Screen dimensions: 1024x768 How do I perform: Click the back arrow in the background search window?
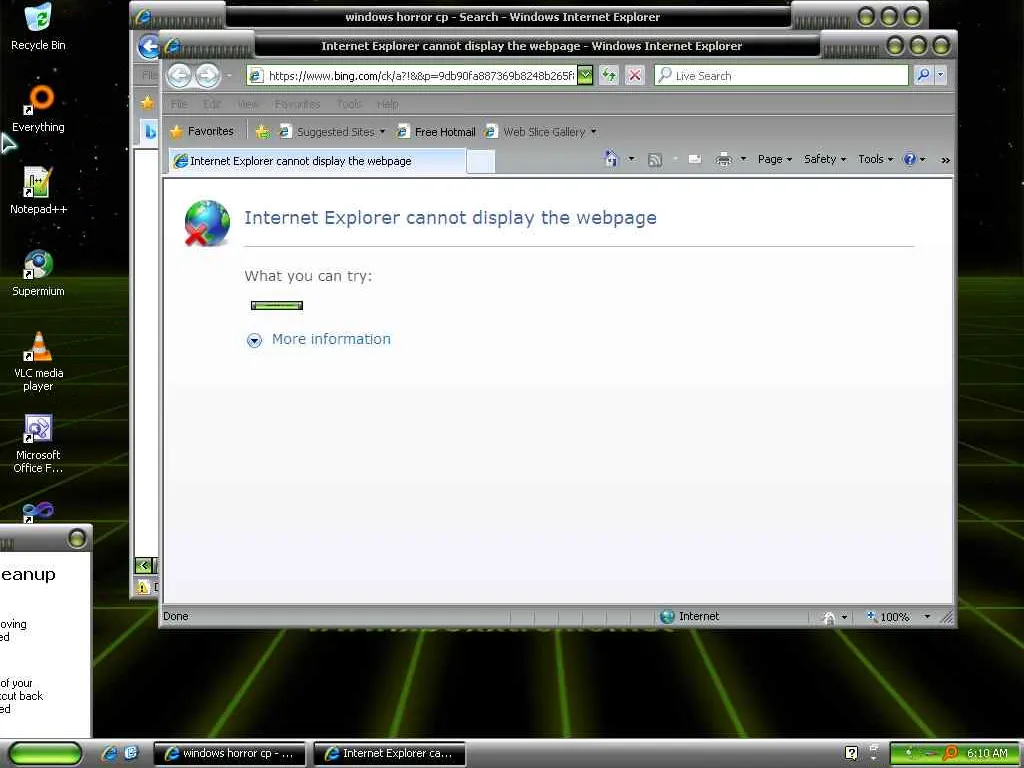point(148,46)
